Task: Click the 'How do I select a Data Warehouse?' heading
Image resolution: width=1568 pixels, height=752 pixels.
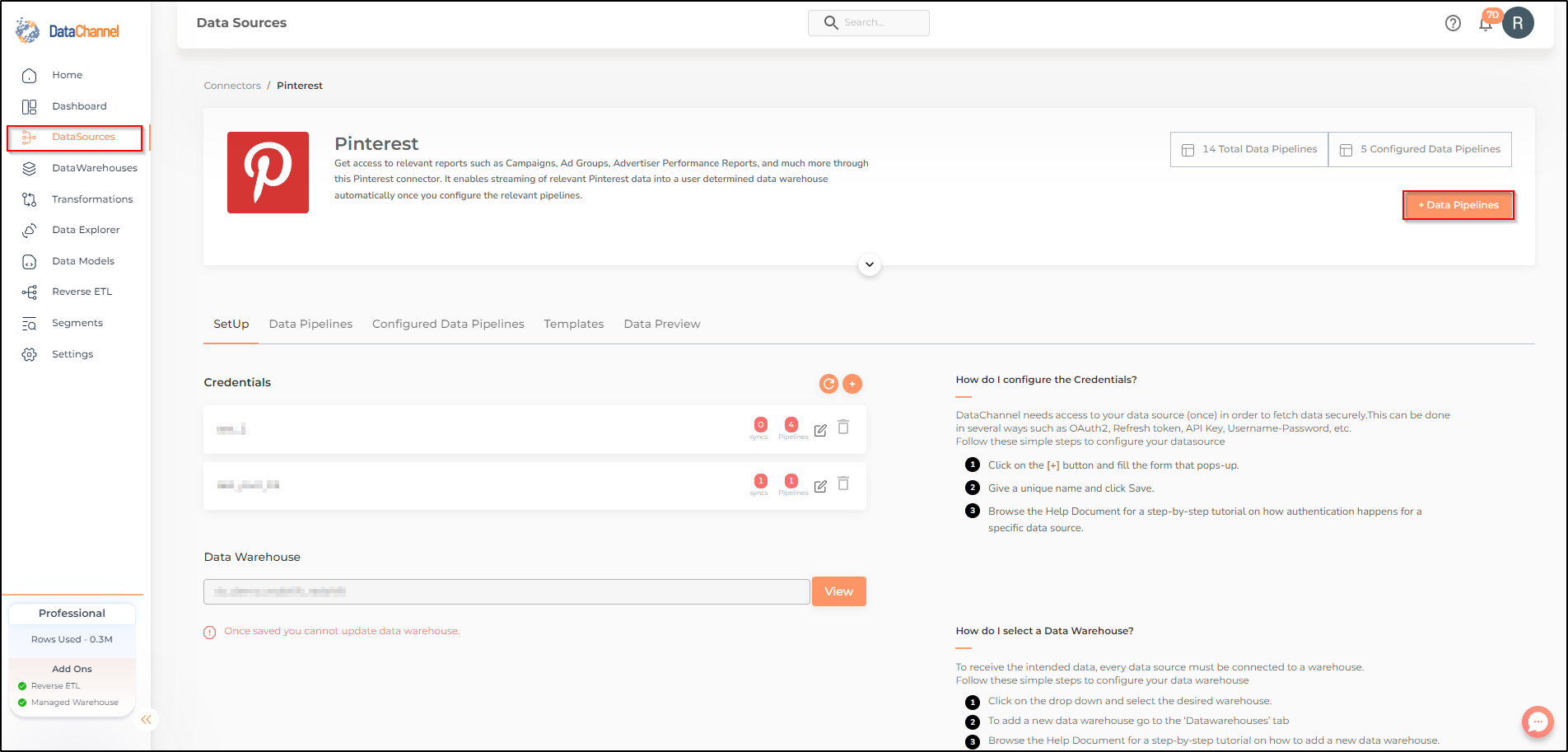Action: 1044,631
